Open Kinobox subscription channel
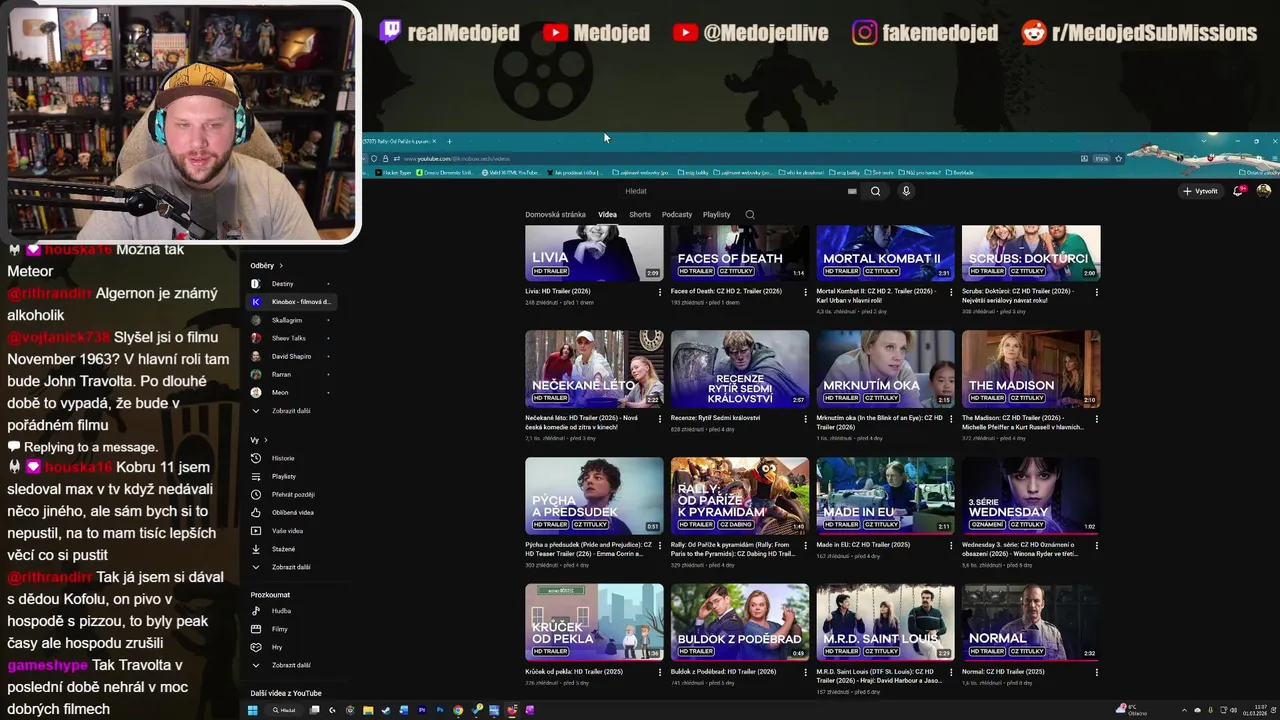 pos(290,302)
